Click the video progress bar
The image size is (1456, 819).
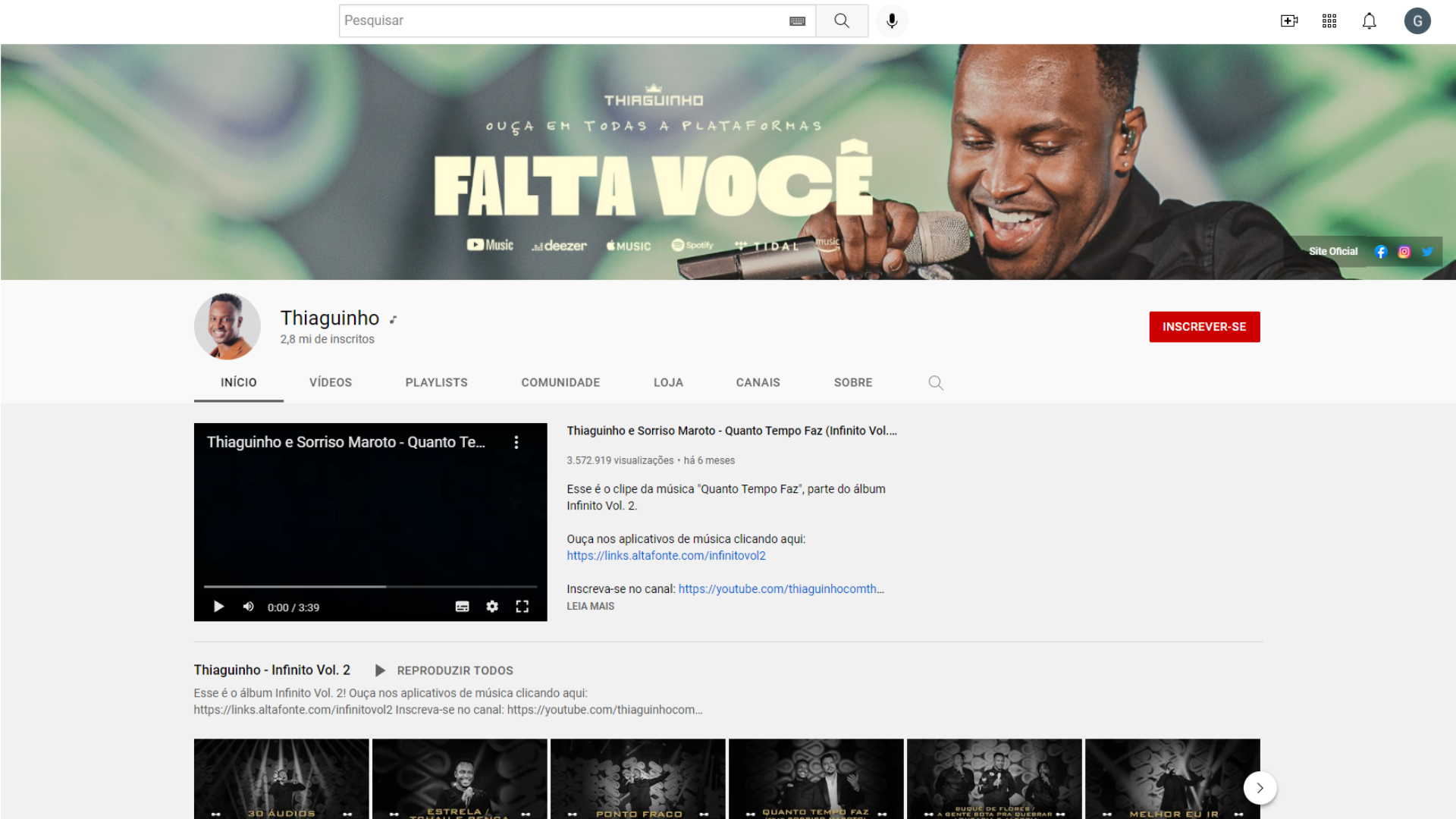click(x=370, y=586)
